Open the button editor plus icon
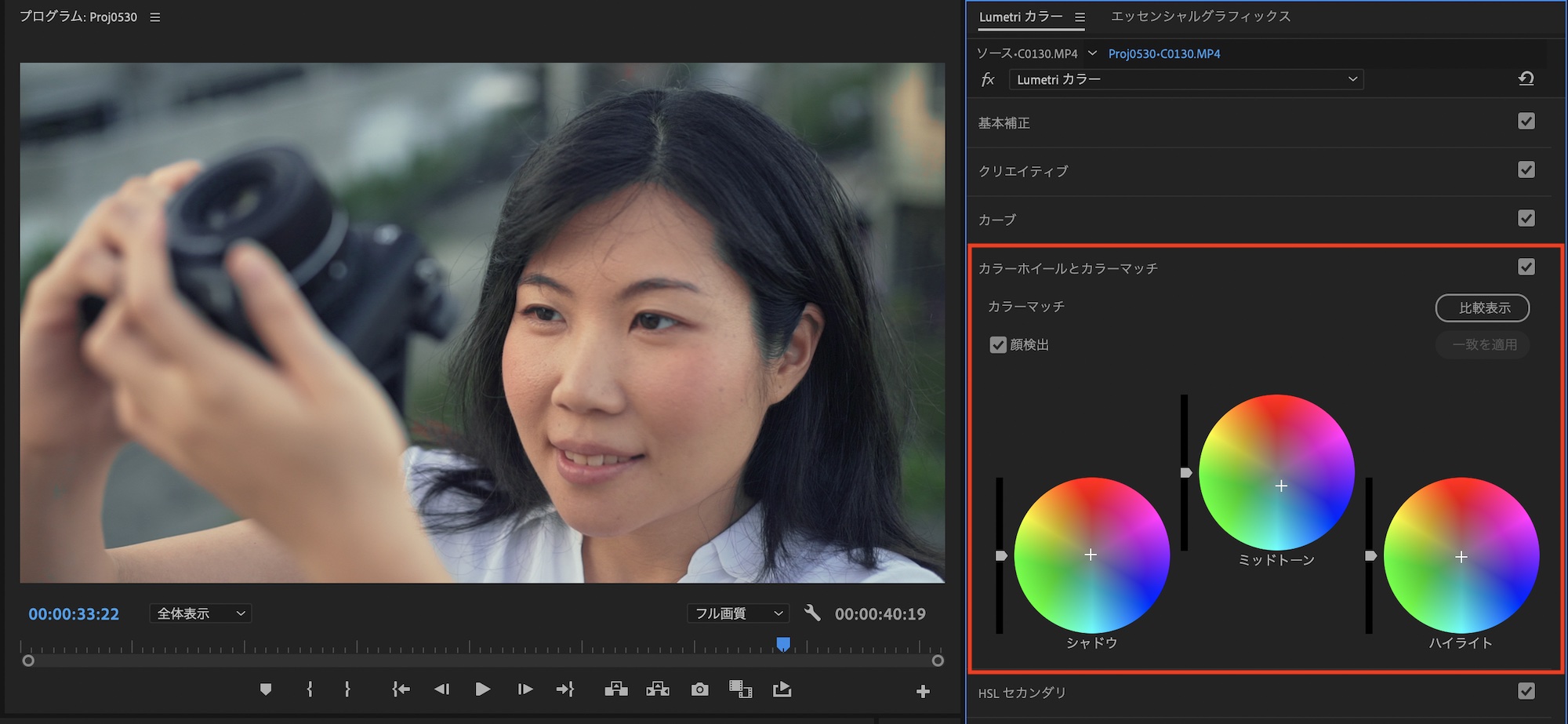 [x=923, y=691]
